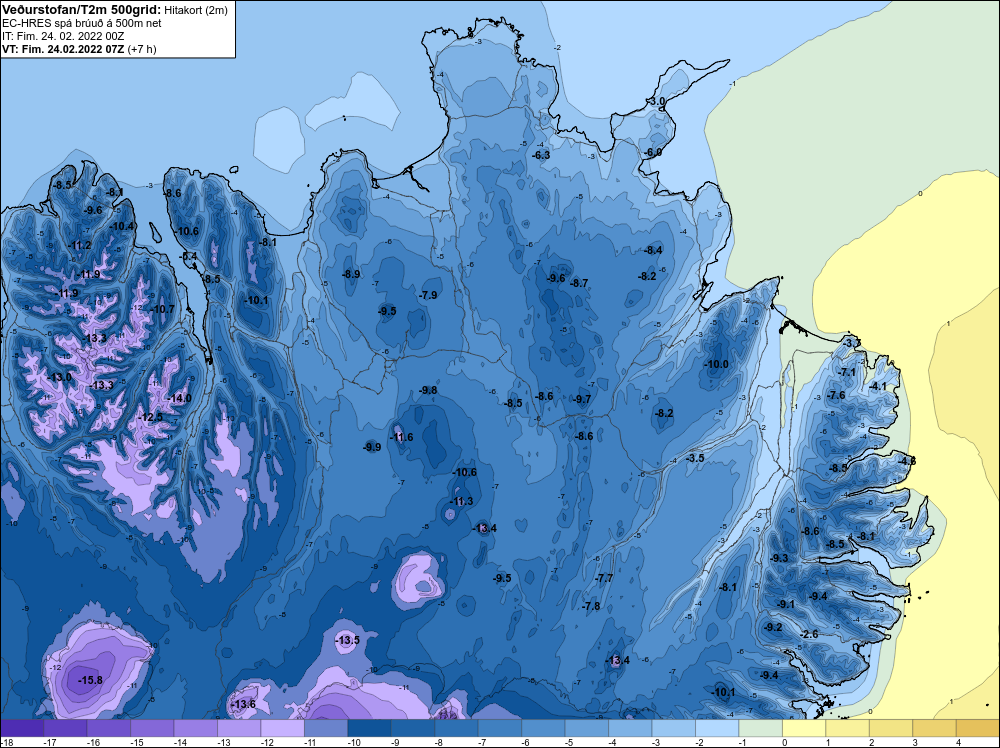Click the yellow legend swatch starting at 0
The height and width of the screenshot is (748, 1000).
804,729
